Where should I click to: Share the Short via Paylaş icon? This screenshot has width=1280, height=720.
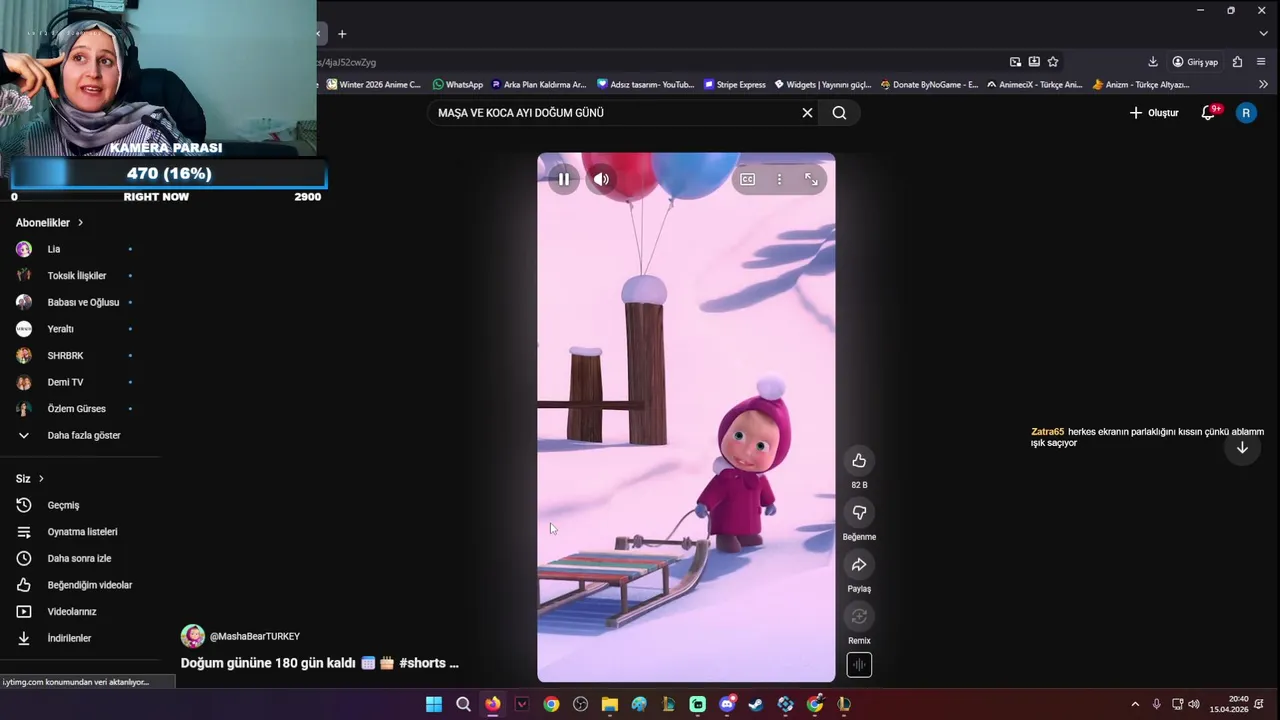[859, 565]
